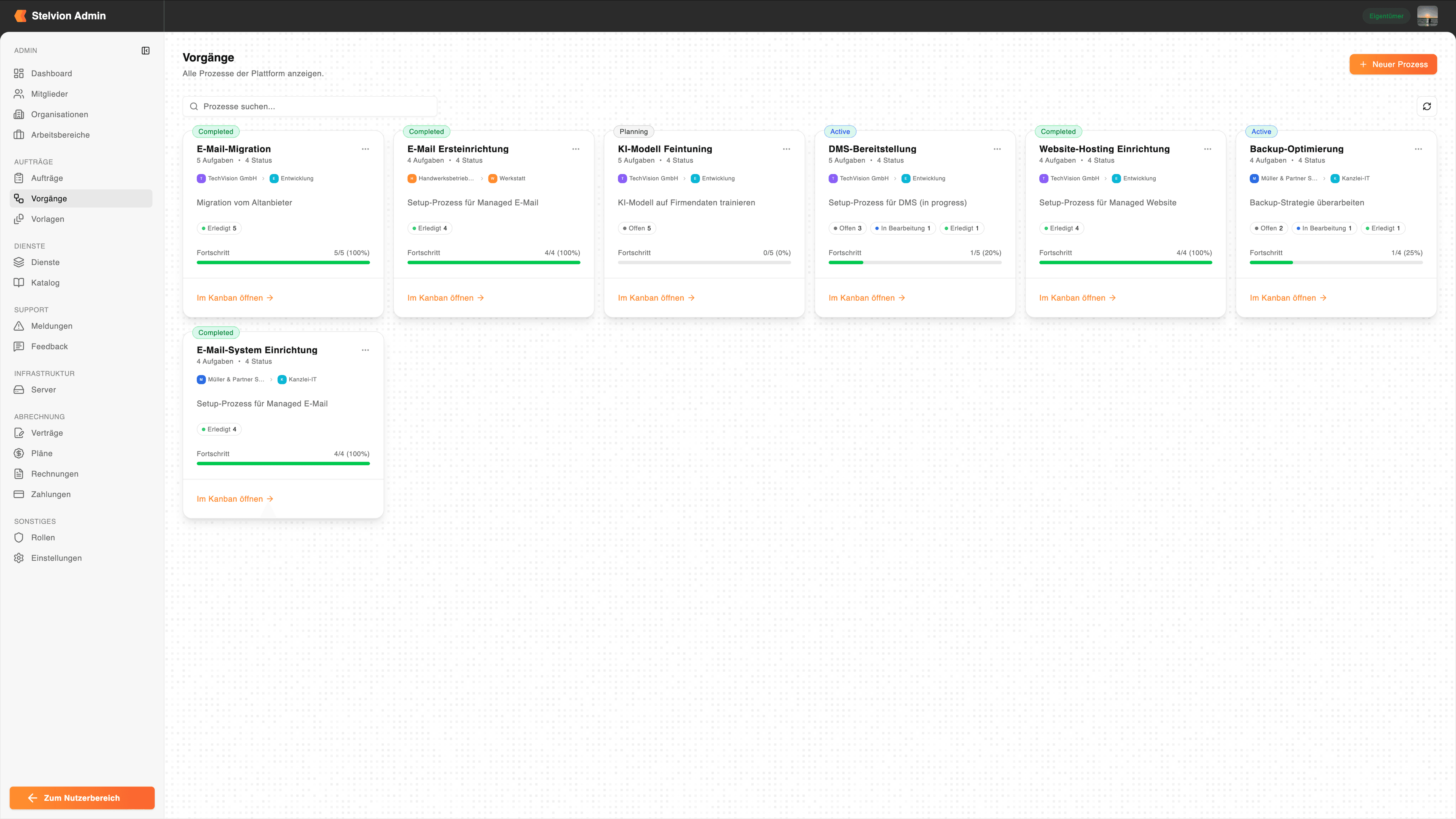This screenshot has height=819, width=1456.
Task: Open the Dashboard grid icon
Action: [19, 74]
